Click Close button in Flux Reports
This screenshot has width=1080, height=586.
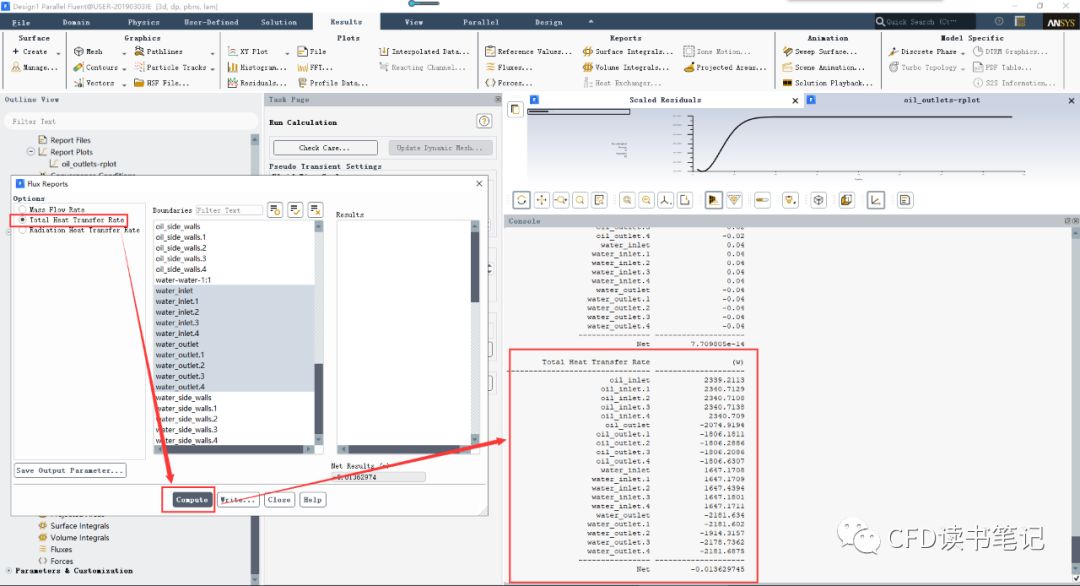coord(279,499)
